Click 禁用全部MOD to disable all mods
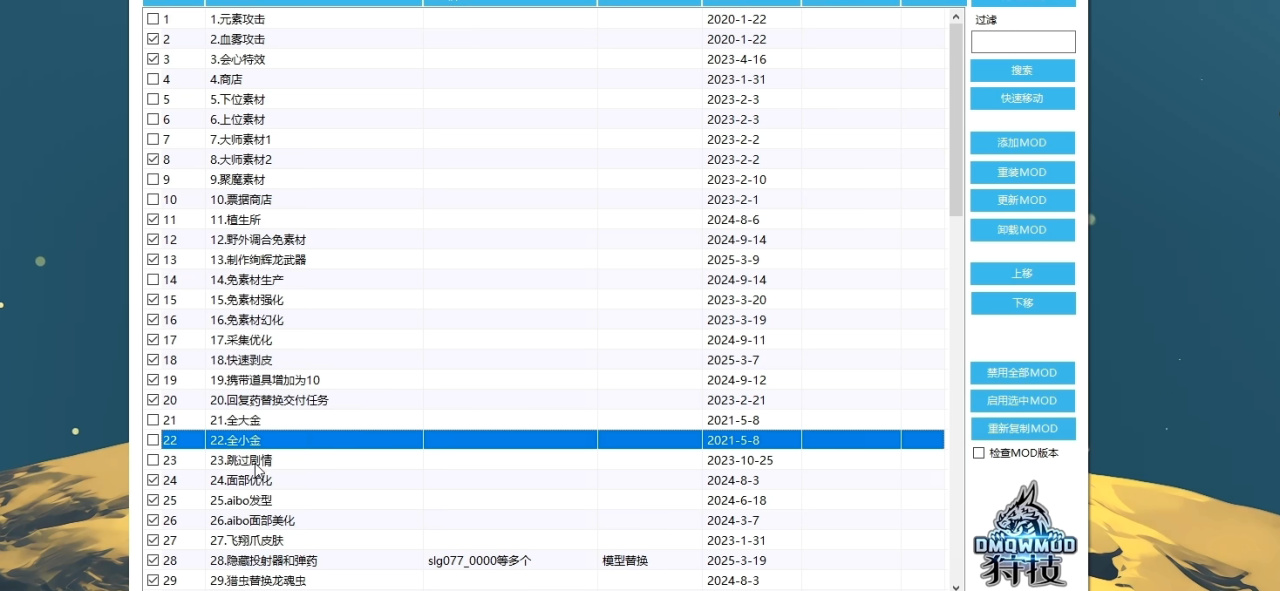This screenshot has width=1280, height=591. pyautogui.click(x=1022, y=373)
